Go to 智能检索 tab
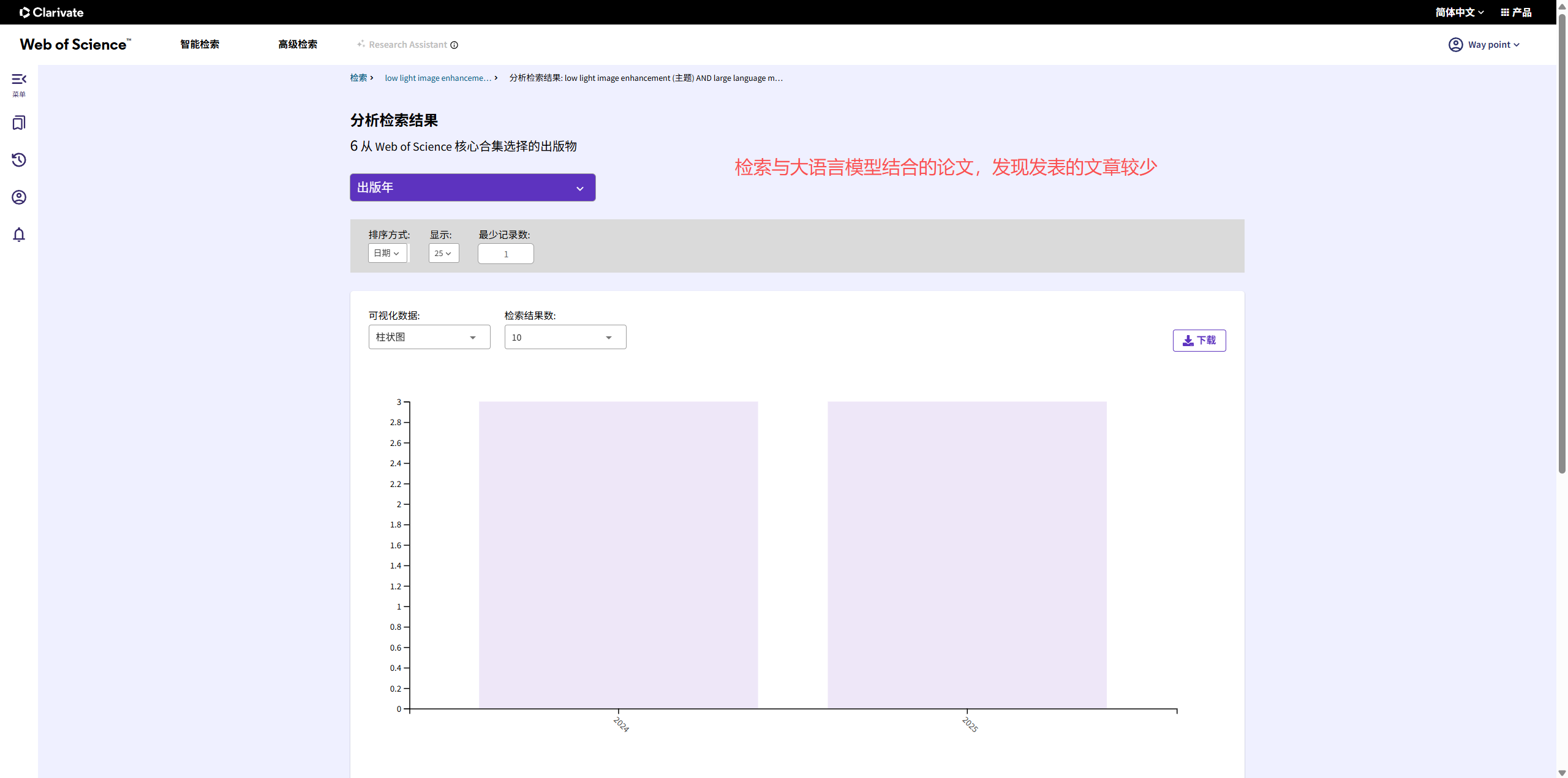Viewport: 1568px width, 778px height. click(x=200, y=45)
